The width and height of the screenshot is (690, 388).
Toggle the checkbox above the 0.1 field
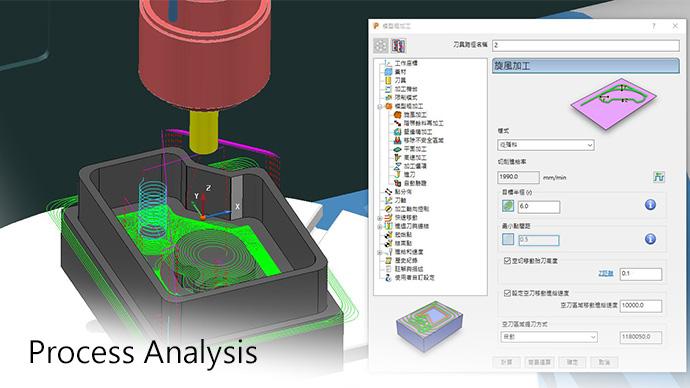pyautogui.click(x=507, y=261)
